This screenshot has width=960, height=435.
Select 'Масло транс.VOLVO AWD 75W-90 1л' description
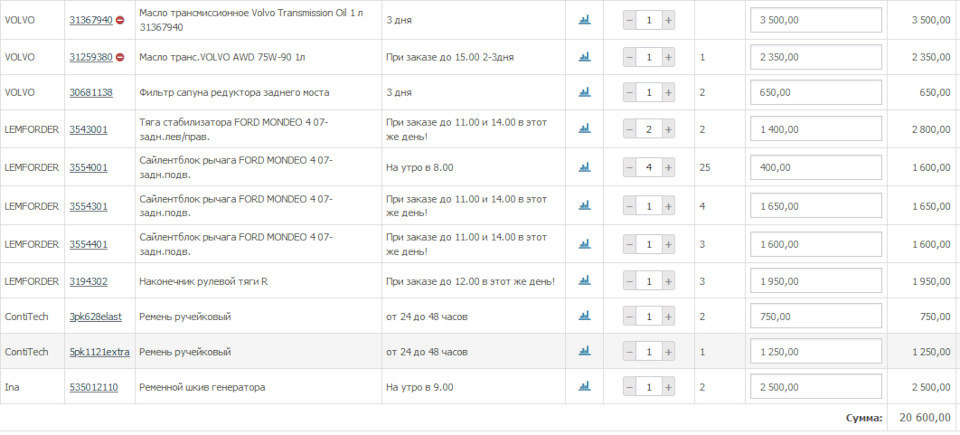(x=223, y=57)
